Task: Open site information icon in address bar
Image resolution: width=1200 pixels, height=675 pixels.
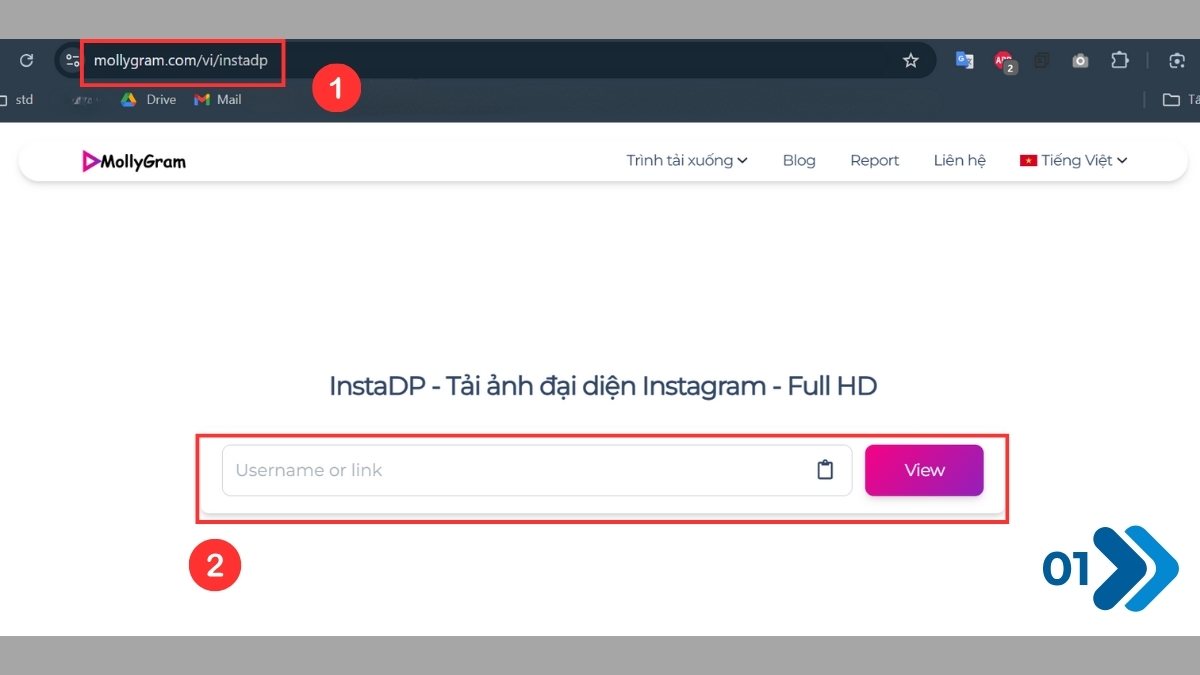Action: (x=72, y=60)
